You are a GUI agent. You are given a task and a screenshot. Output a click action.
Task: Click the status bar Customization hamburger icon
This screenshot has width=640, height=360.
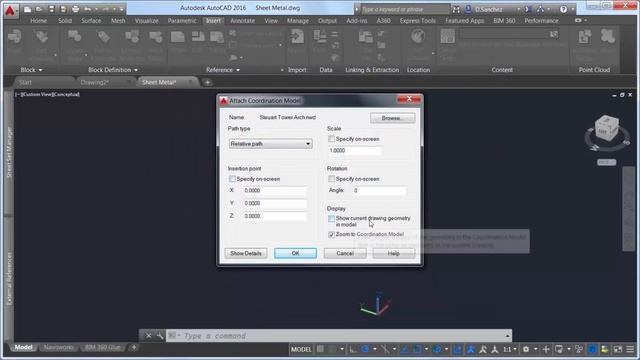[x=631, y=349]
